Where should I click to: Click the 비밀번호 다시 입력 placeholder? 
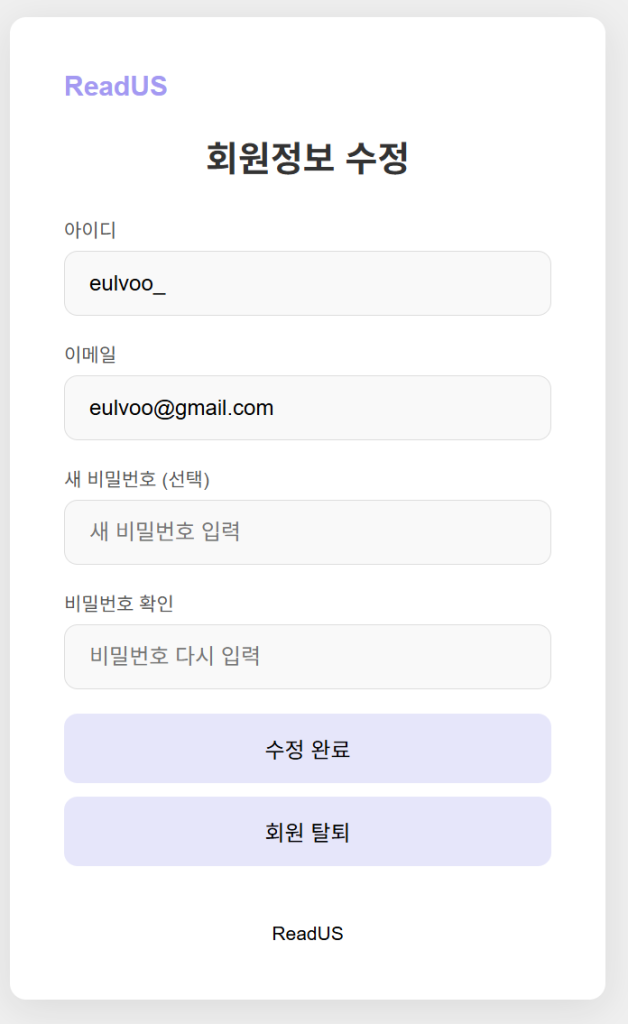pyautogui.click(x=175, y=656)
